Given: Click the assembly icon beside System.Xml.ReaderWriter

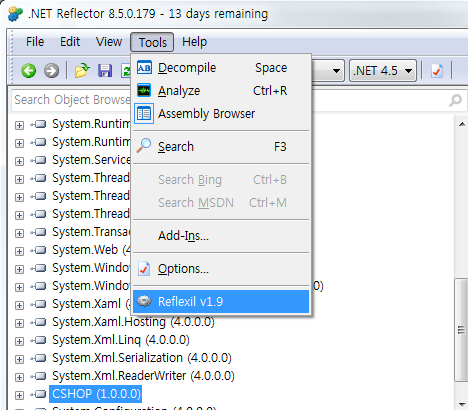Looking at the screenshot, I should [x=39, y=376].
